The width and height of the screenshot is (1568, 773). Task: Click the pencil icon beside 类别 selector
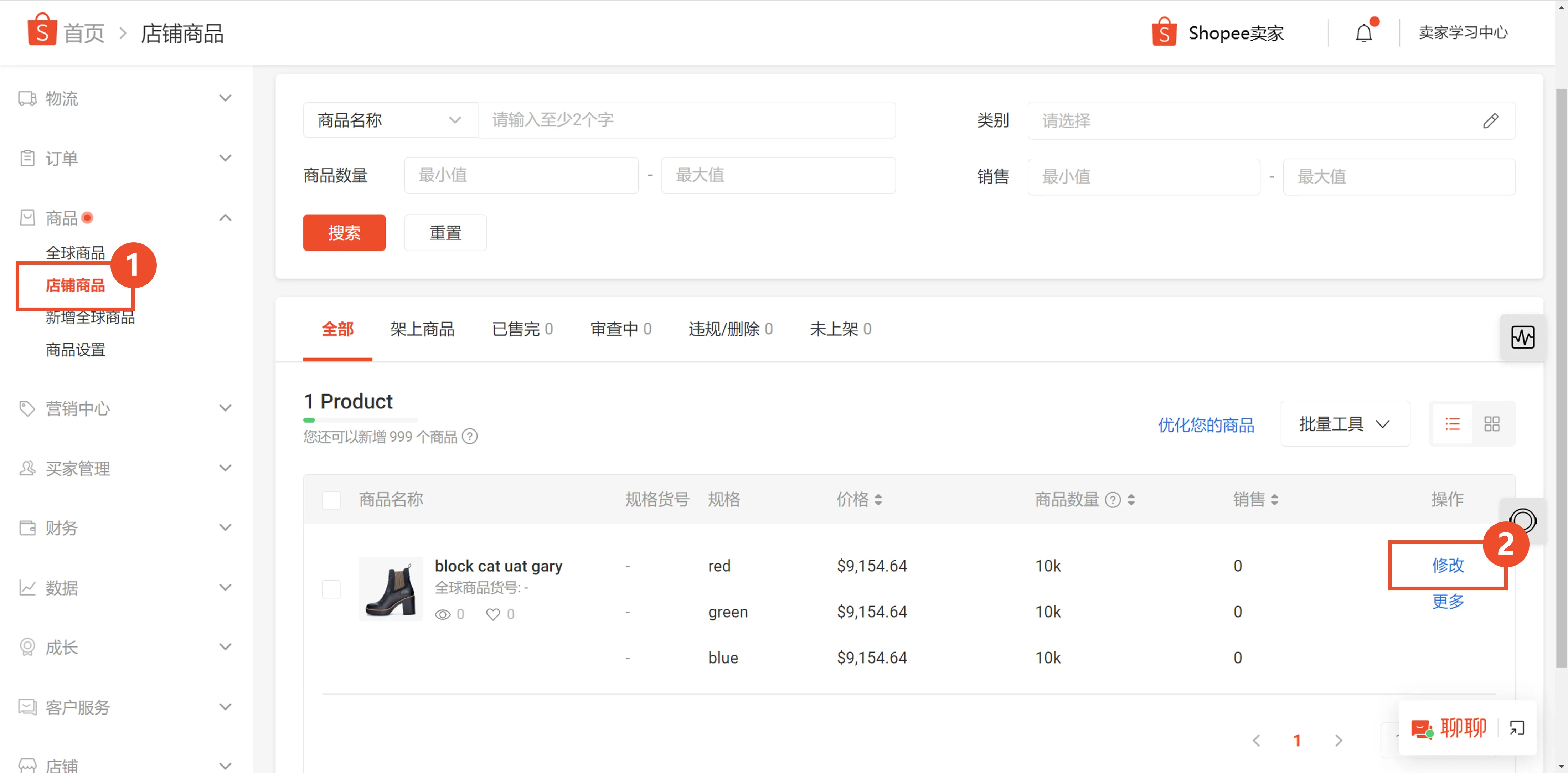click(x=1491, y=120)
